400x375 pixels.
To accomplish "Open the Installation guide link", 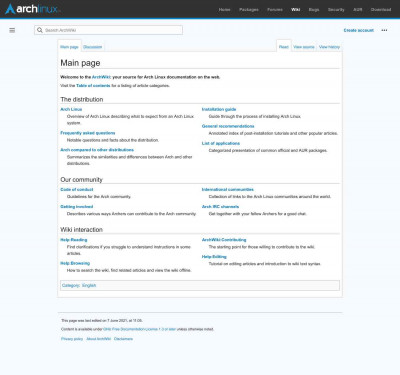I will coord(219,109).
